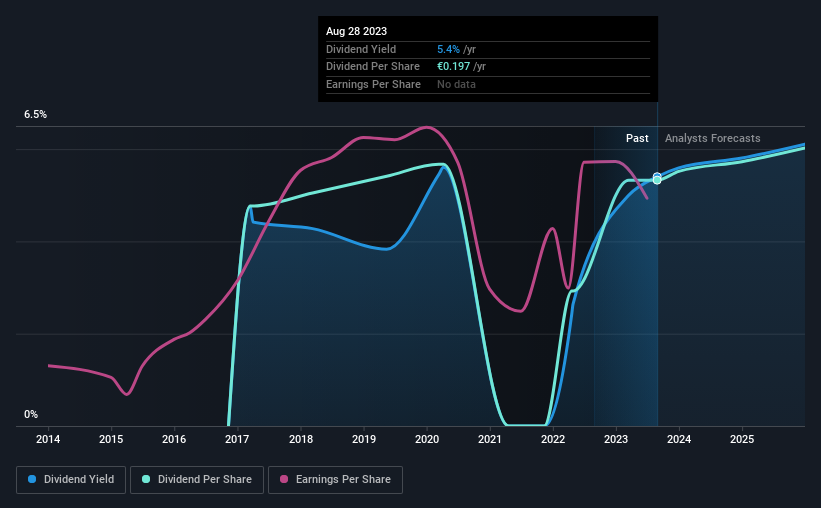This screenshot has width=821, height=508.
Task: Select the 2014 x-axis year label
Action: click(x=48, y=439)
